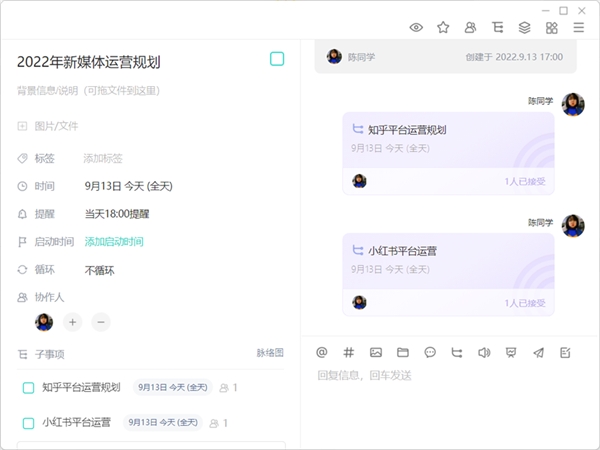
Task: Click 添加启动时间 link
Action: [x=114, y=242]
